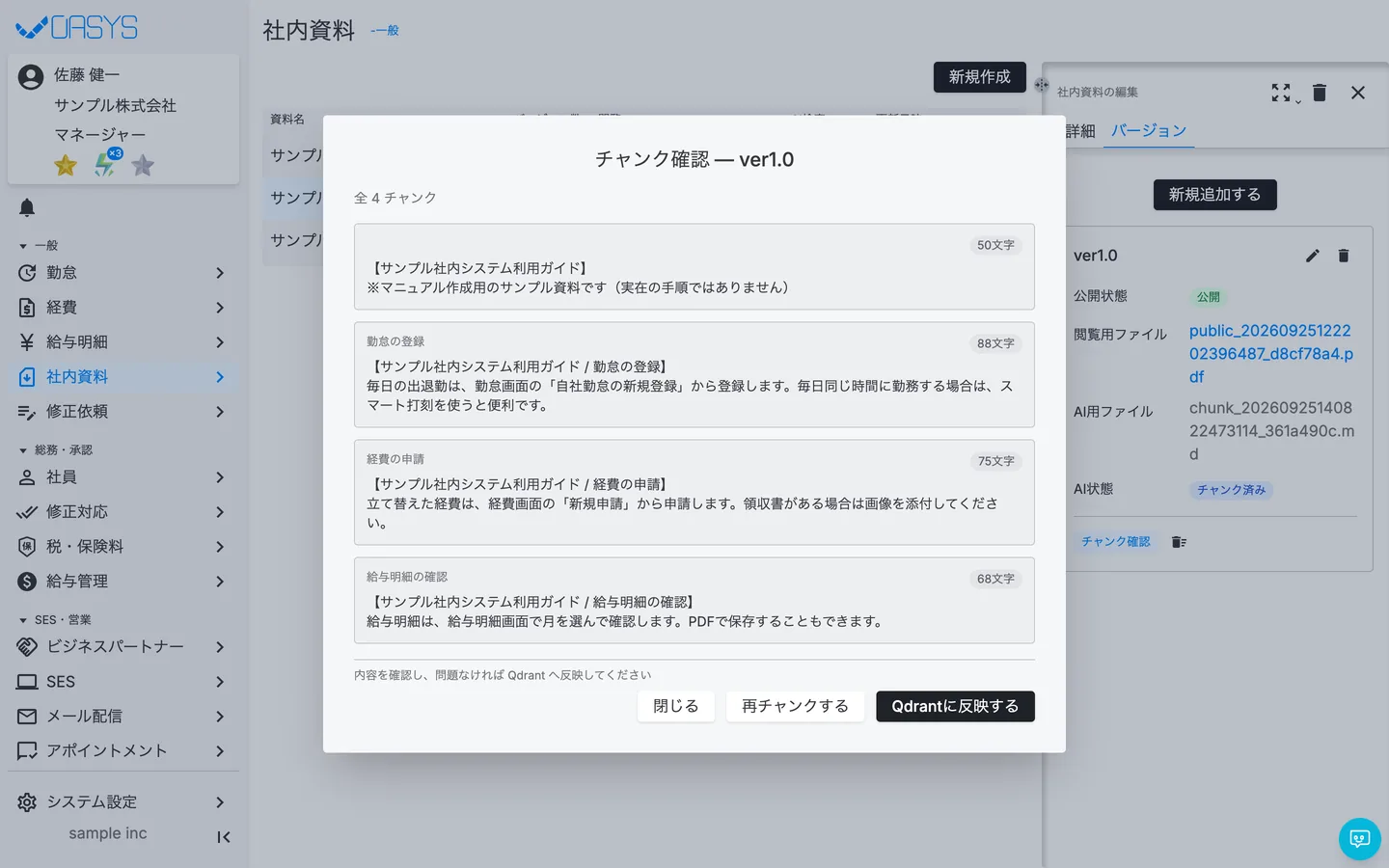Click the 社員 person icon in sidebar
The width and height of the screenshot is (1389, 868).
tap(27, 477)
